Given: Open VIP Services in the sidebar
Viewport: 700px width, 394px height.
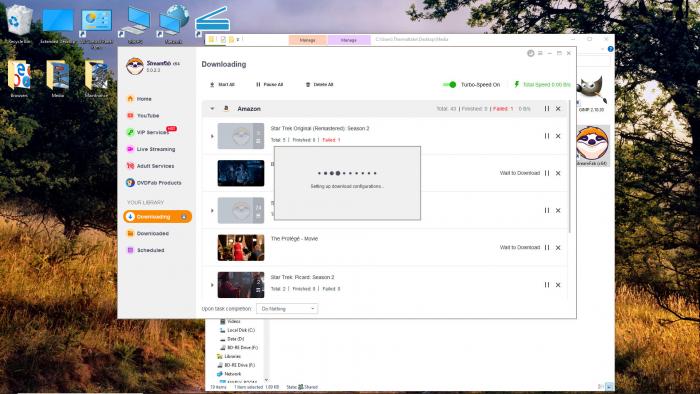Looking at the screenshot, I should [x=151, y=132].
